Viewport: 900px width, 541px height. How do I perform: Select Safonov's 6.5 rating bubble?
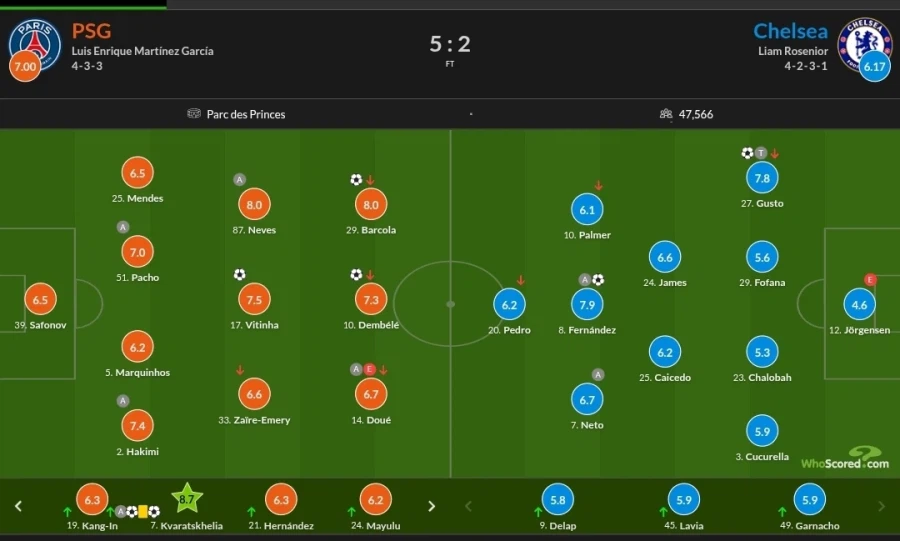click(x=40, y=300)
